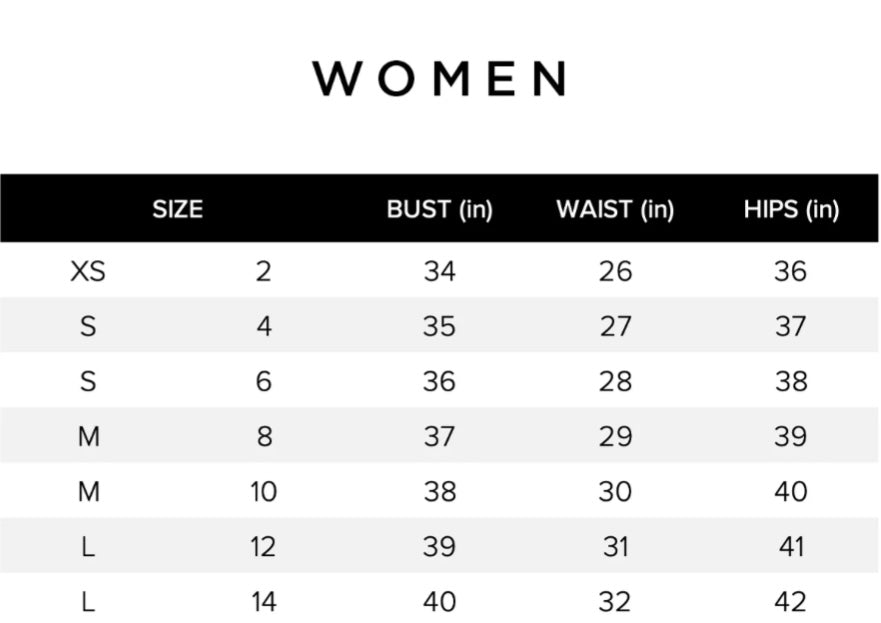881x623 pixels.
Task: Select the XS size label
Action: (88, 271)
